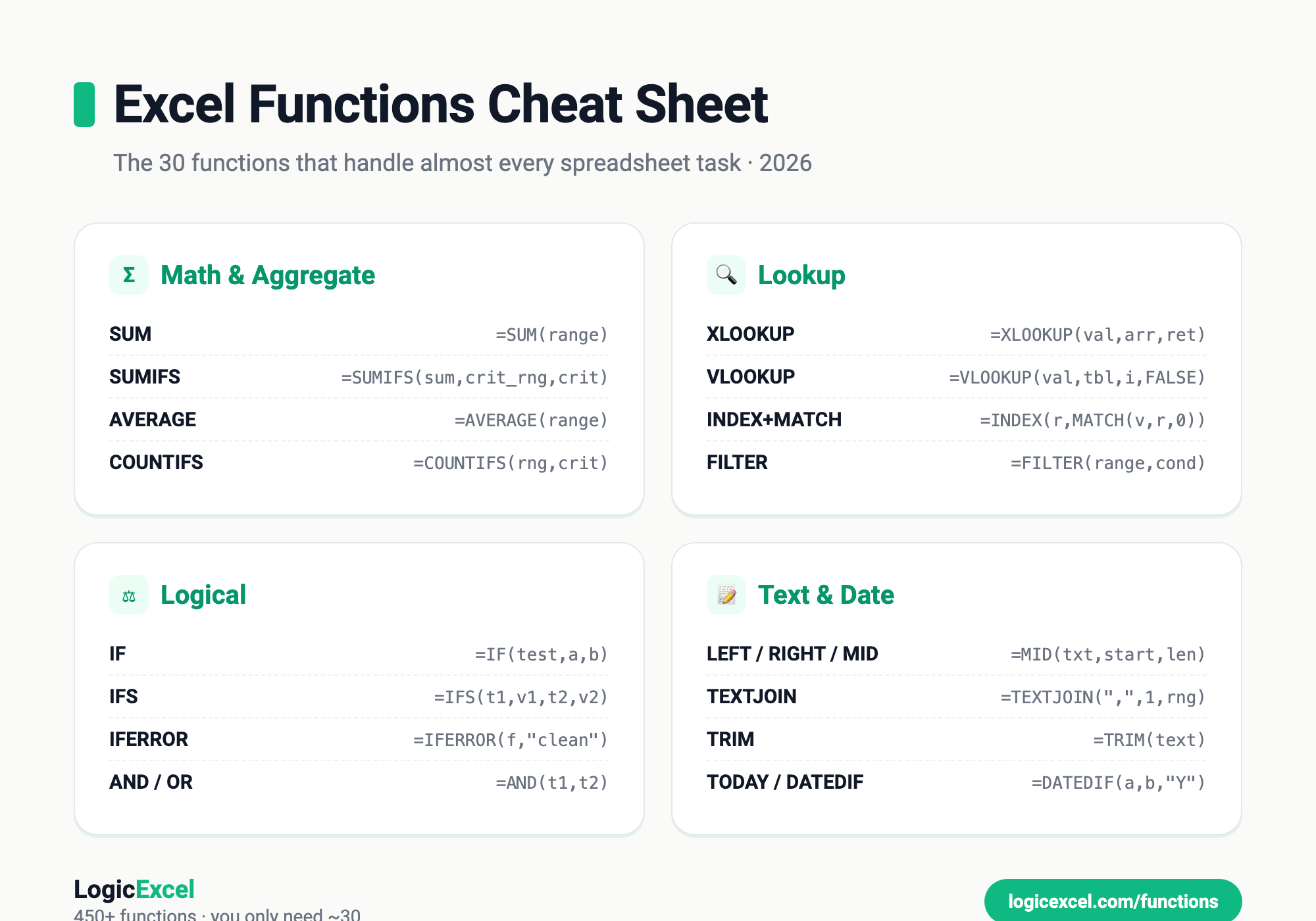The height and width of the screenshot is (921, 1316).
Task: Click the SUM function name
Action: (x=130, y=334)
